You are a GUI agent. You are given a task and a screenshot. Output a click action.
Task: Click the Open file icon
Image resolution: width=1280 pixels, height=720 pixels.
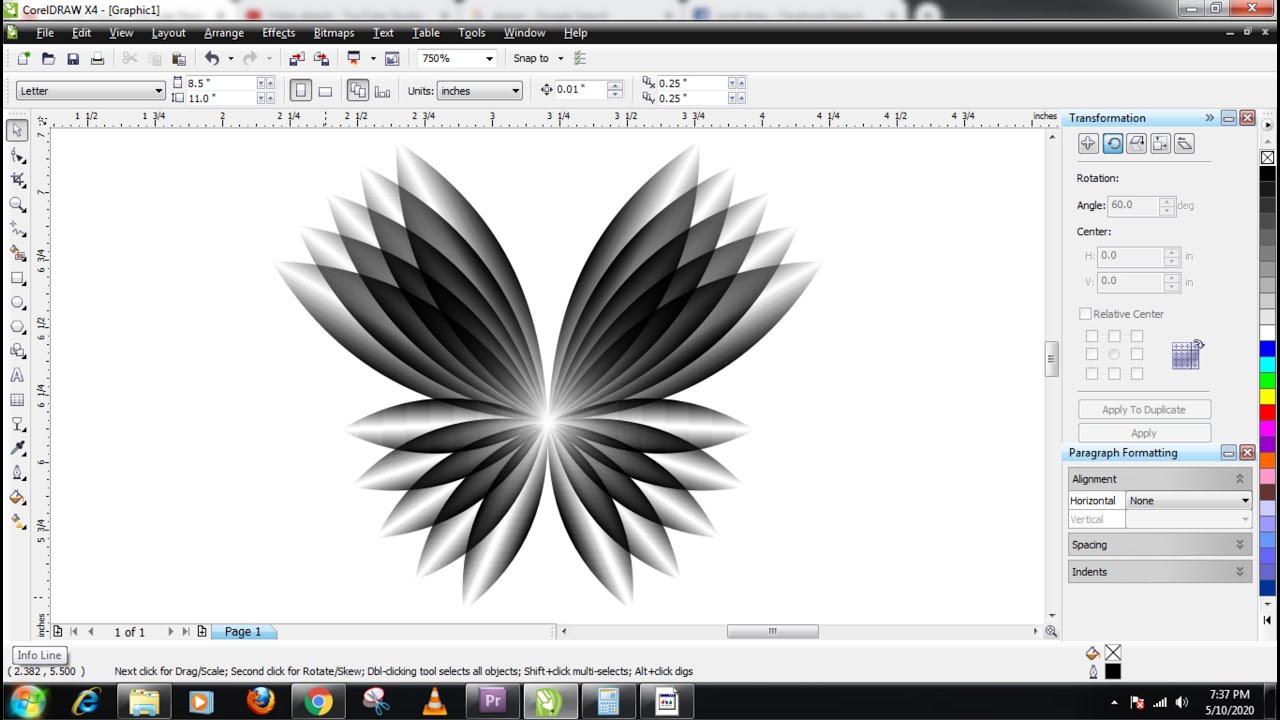coord(48,58)
